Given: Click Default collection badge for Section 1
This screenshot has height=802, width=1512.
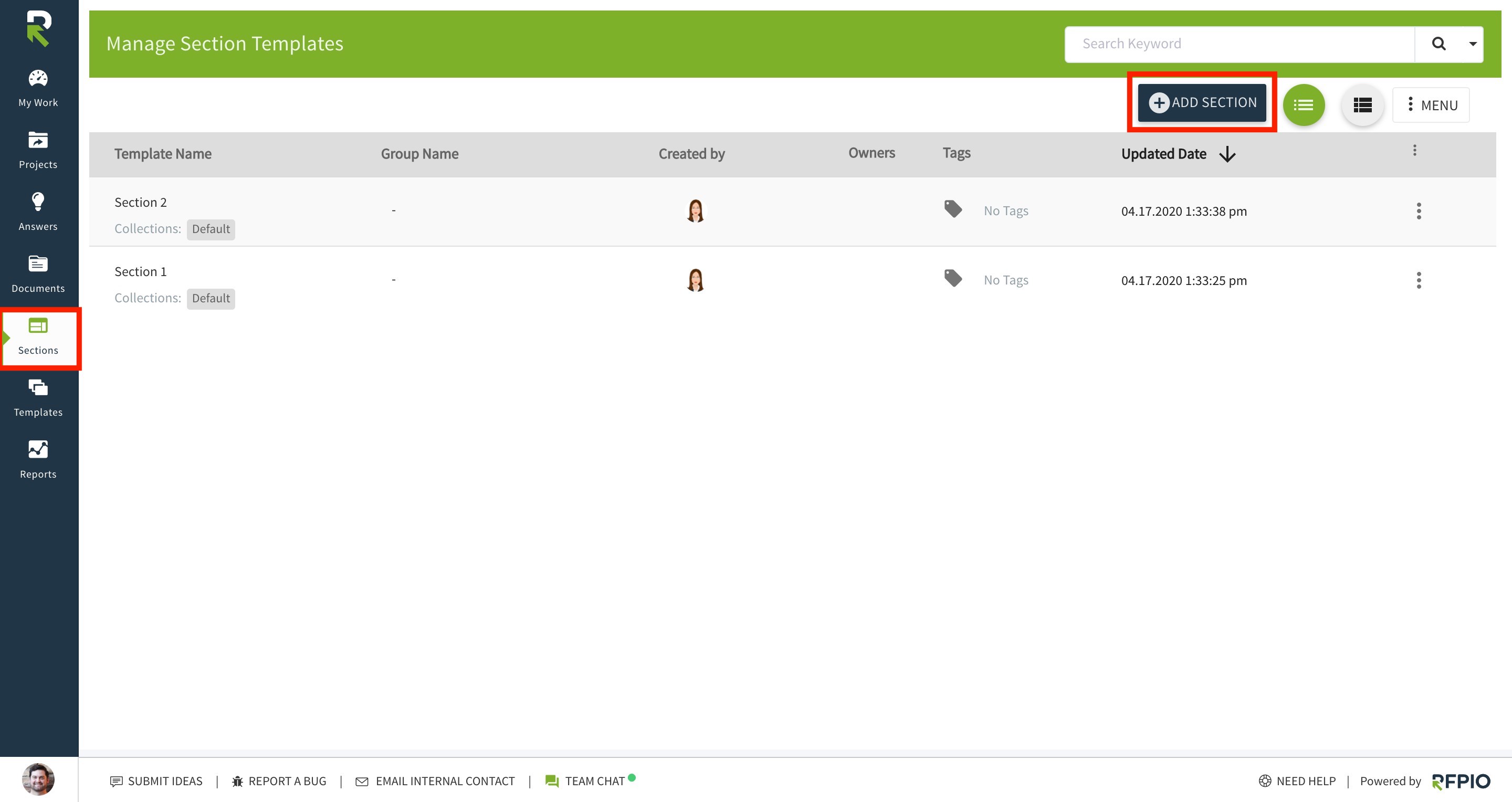Looking at the screenshot, I should (211, 298).
